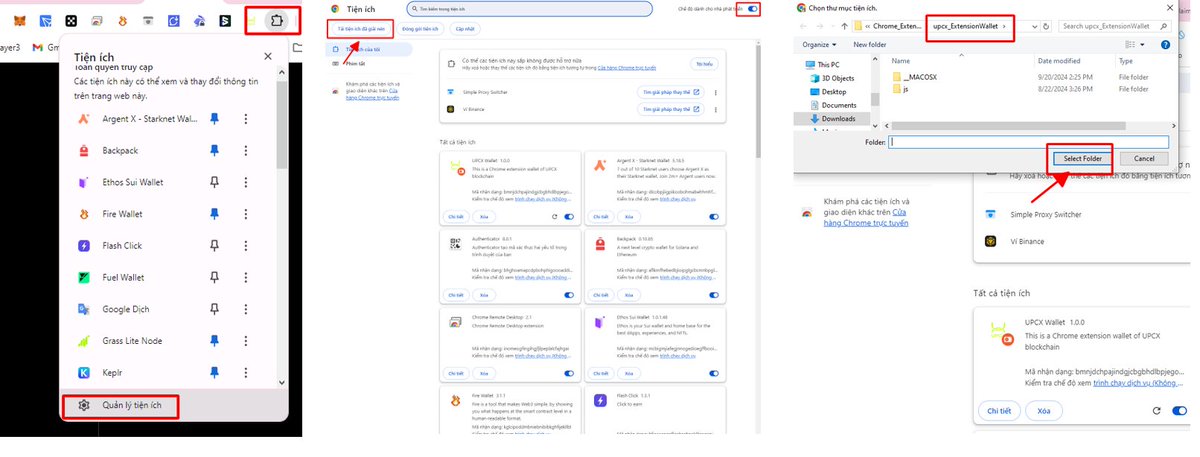The image size is (1200, 457).
Task: Close the Tiện ích popup with X
Action: coord(267,58)
